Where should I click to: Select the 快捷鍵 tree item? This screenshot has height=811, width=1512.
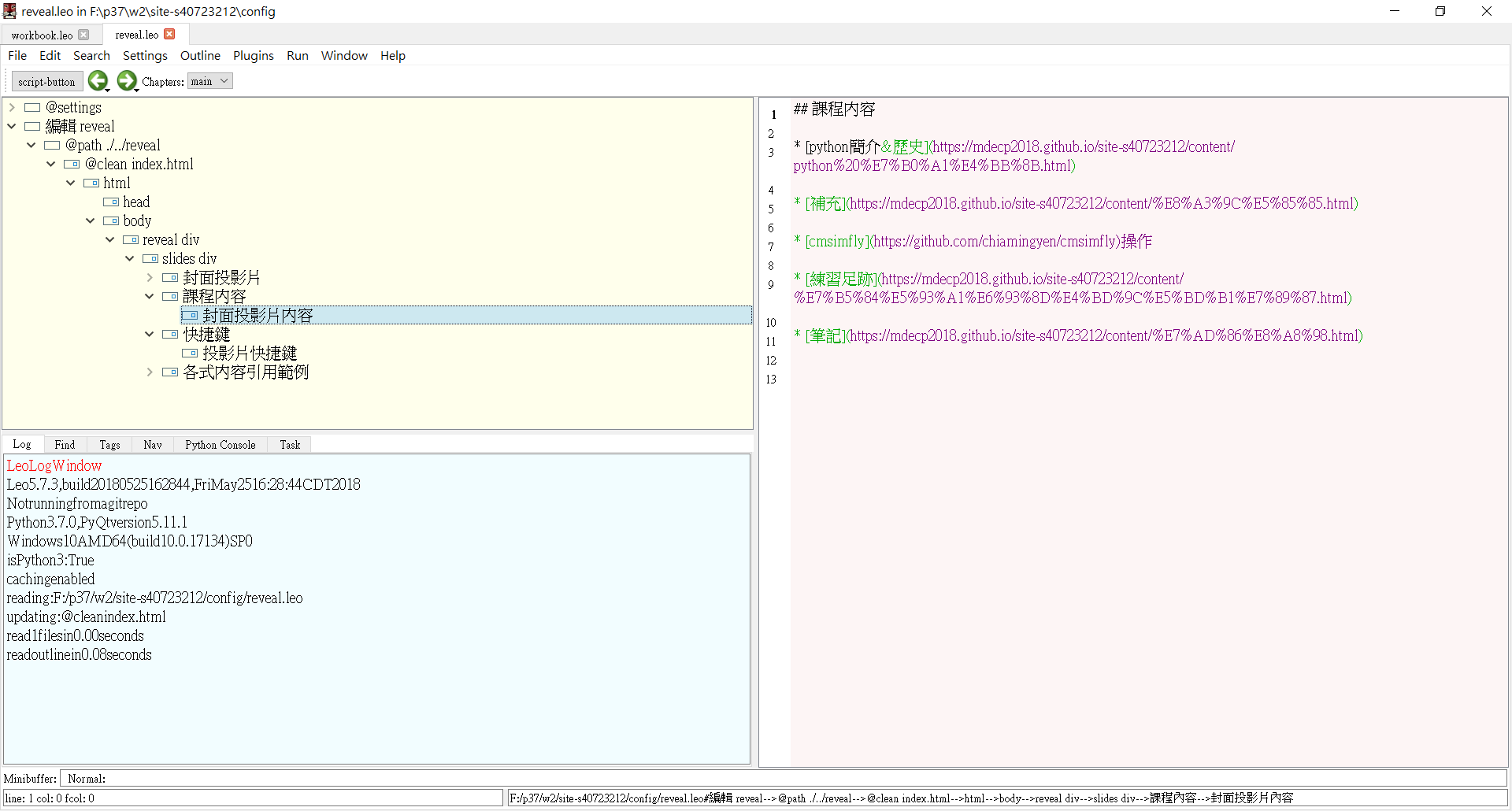(x=206, y=335)
